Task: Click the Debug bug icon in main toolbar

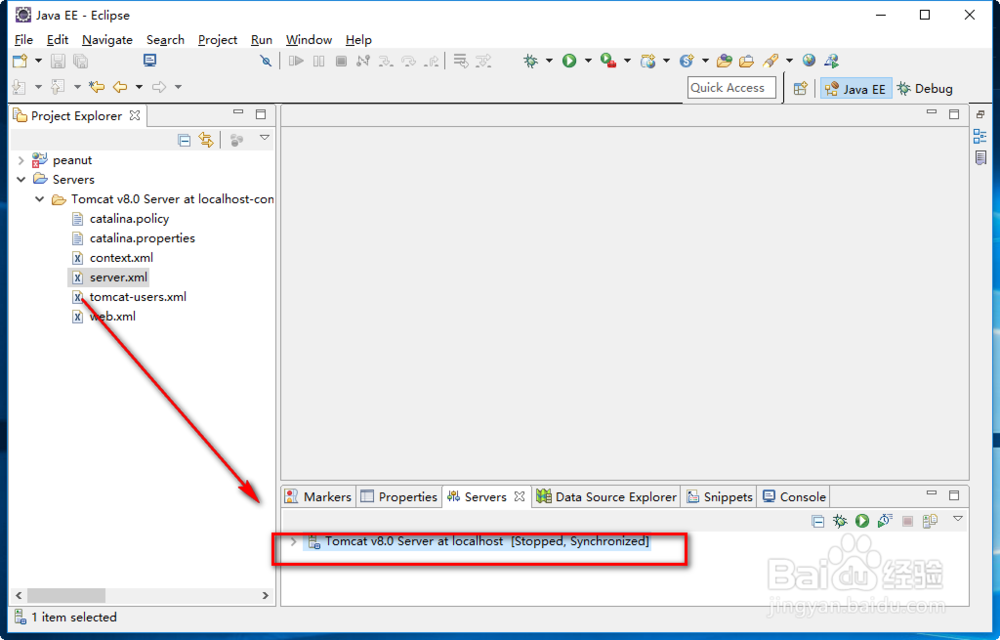Action: (x=531, y=61)
